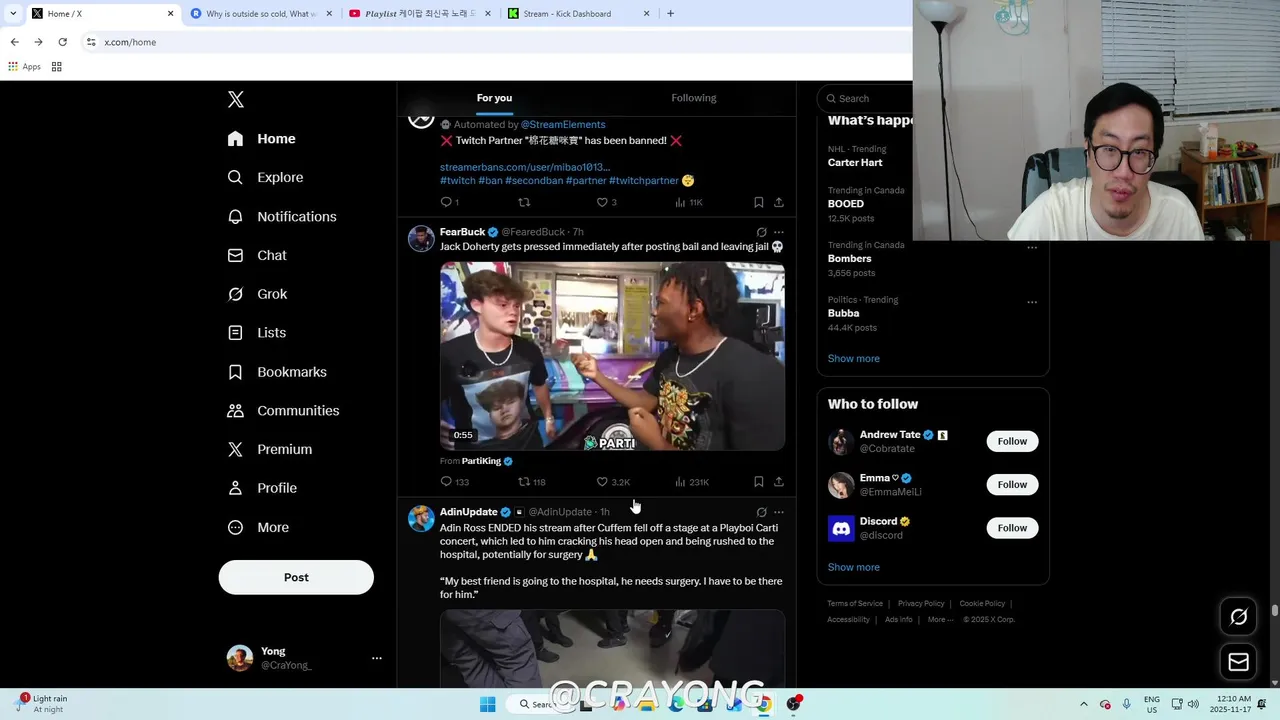1280x720 pixels.
Task: Open the taskbar microphone tray icon
Action: pyautogui.click(x=1127, y=704)
